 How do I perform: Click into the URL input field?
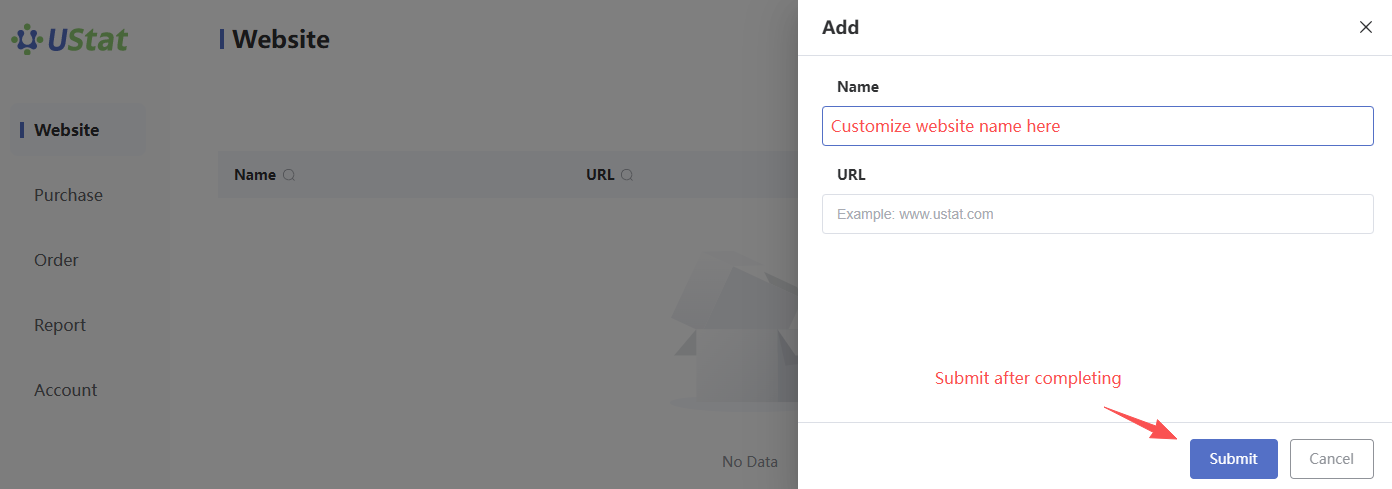tap(1097, 214)
